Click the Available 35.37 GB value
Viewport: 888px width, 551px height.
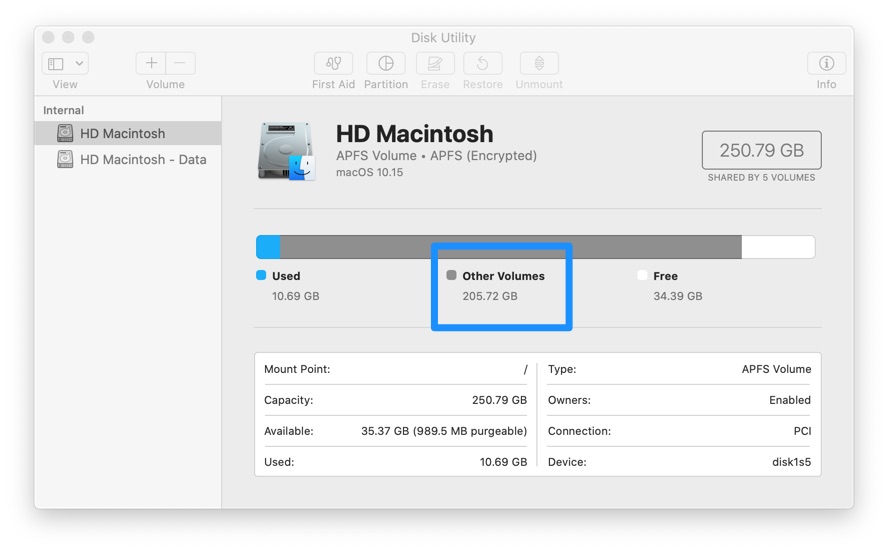444,431
